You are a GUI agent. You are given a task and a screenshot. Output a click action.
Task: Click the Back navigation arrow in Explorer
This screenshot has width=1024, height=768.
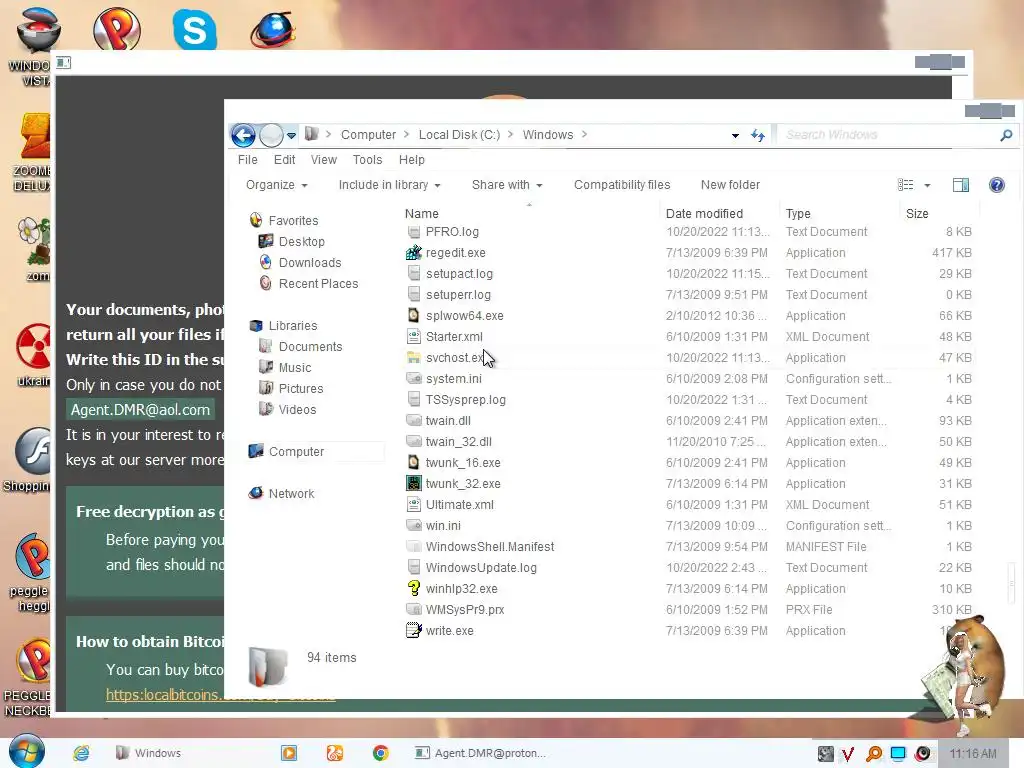pos(243,135)
